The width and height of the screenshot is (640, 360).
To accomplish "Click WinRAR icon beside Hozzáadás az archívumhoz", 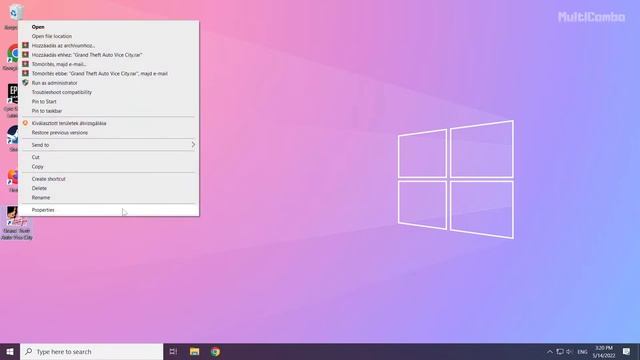I will [25, 45].
